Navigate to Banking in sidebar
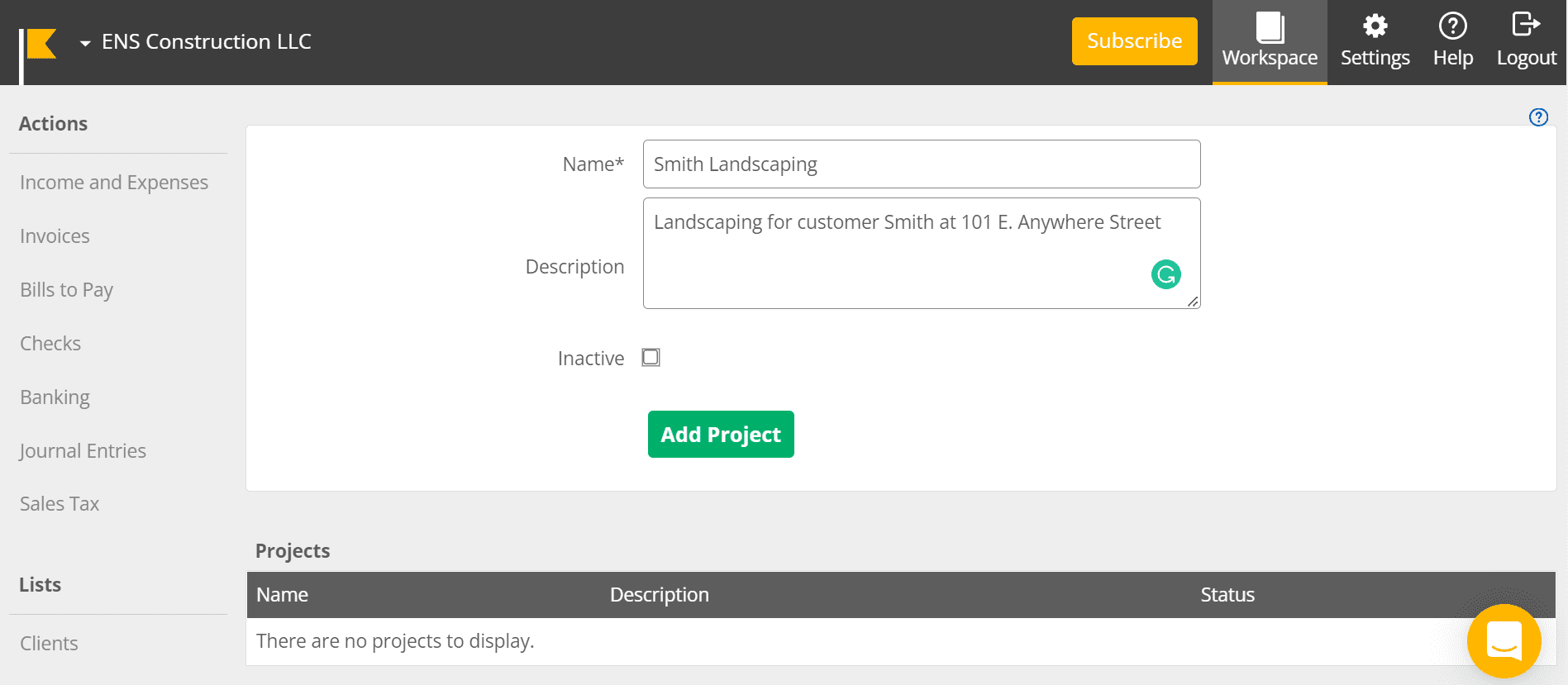1568x685 pixels. 55,397
